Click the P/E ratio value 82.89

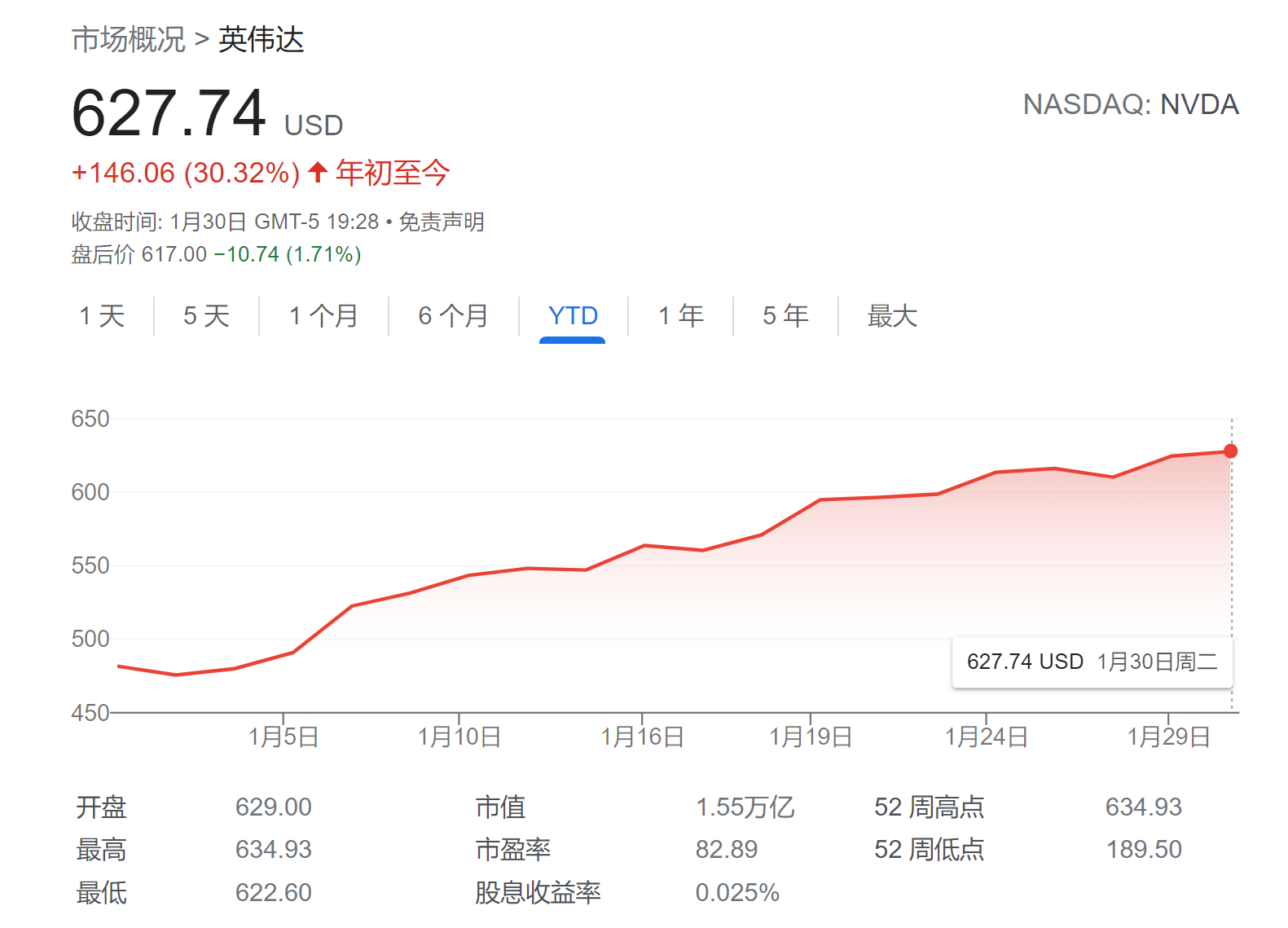pos(727,850)
